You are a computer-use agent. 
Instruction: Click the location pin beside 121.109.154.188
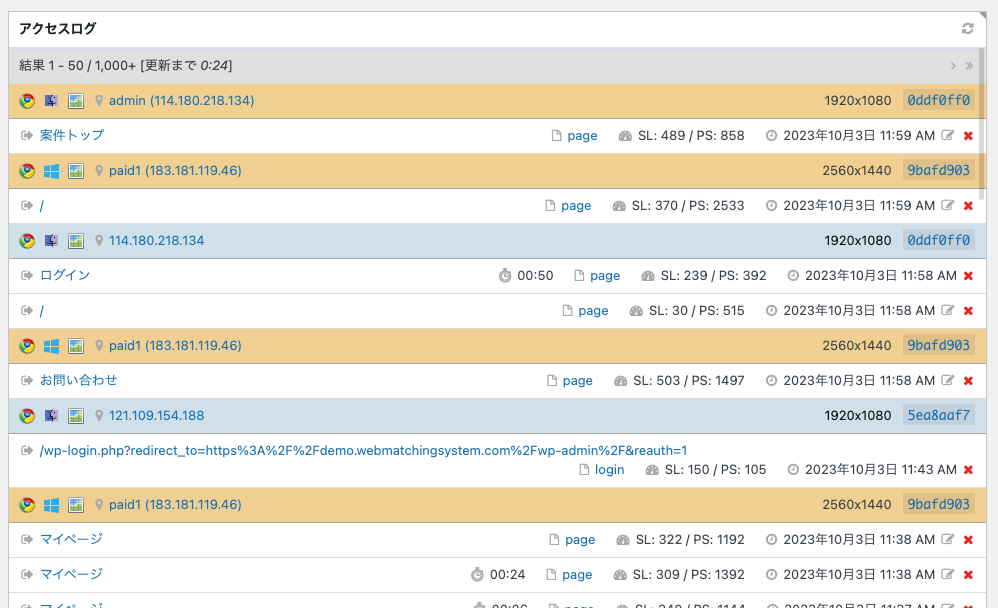[99, 416]
